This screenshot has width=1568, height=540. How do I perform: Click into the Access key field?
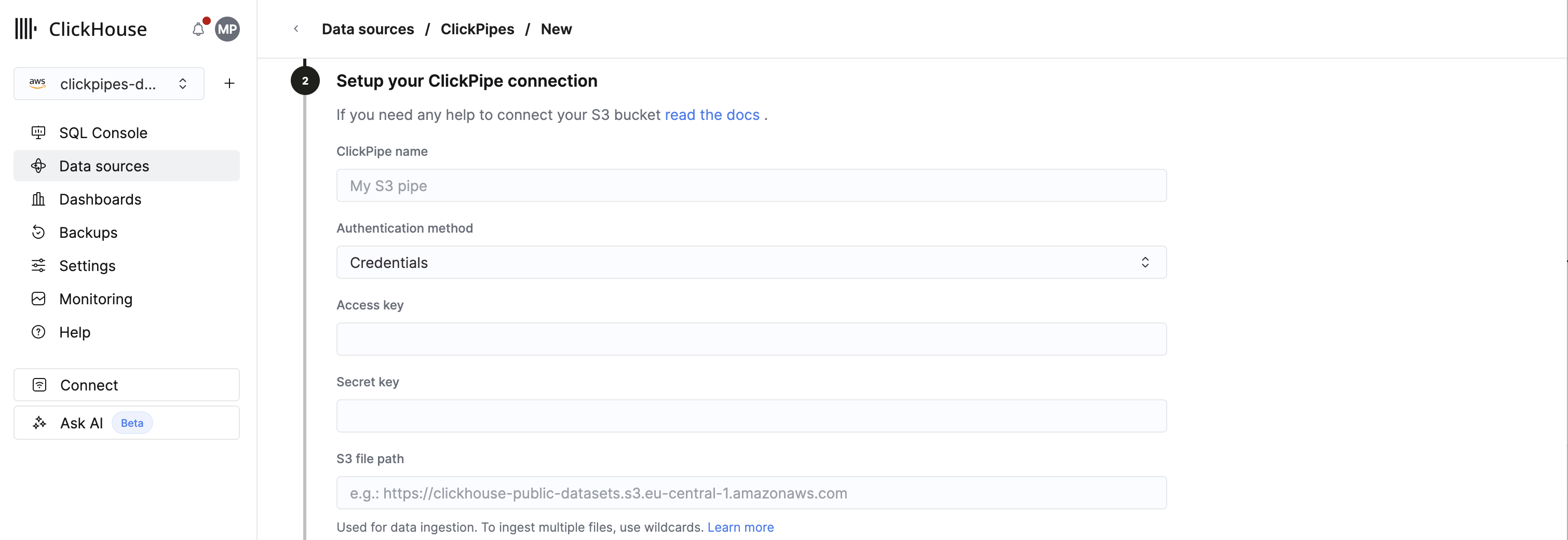tap(751, 339)
